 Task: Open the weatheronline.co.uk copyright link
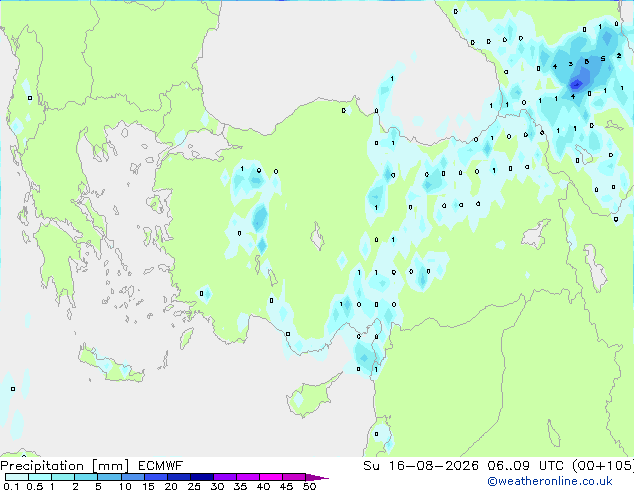tap(550, 481)
